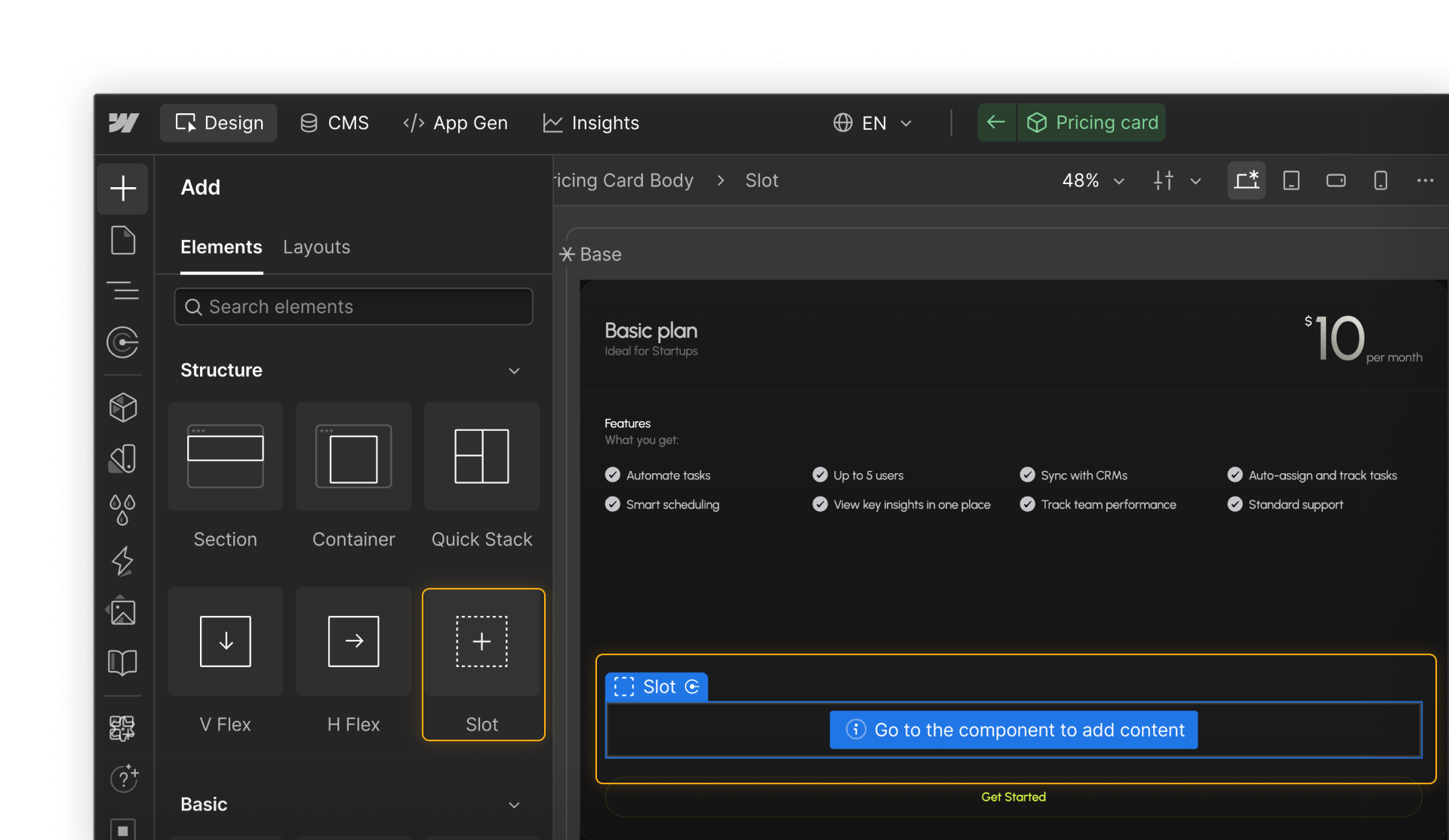Open the Apps panel icon
The width and height of the screenshot is (1449, 840).
[122, 728]
